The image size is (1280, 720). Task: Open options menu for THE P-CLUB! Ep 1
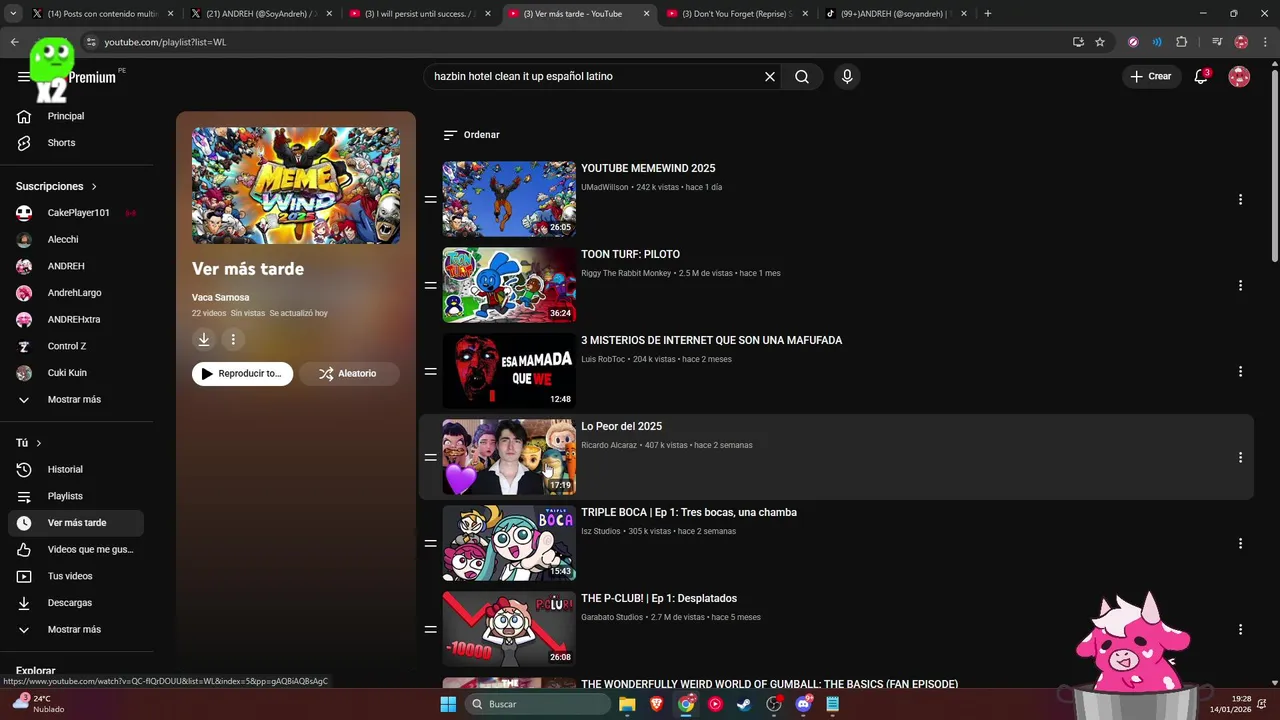(x=1240, y=630)
